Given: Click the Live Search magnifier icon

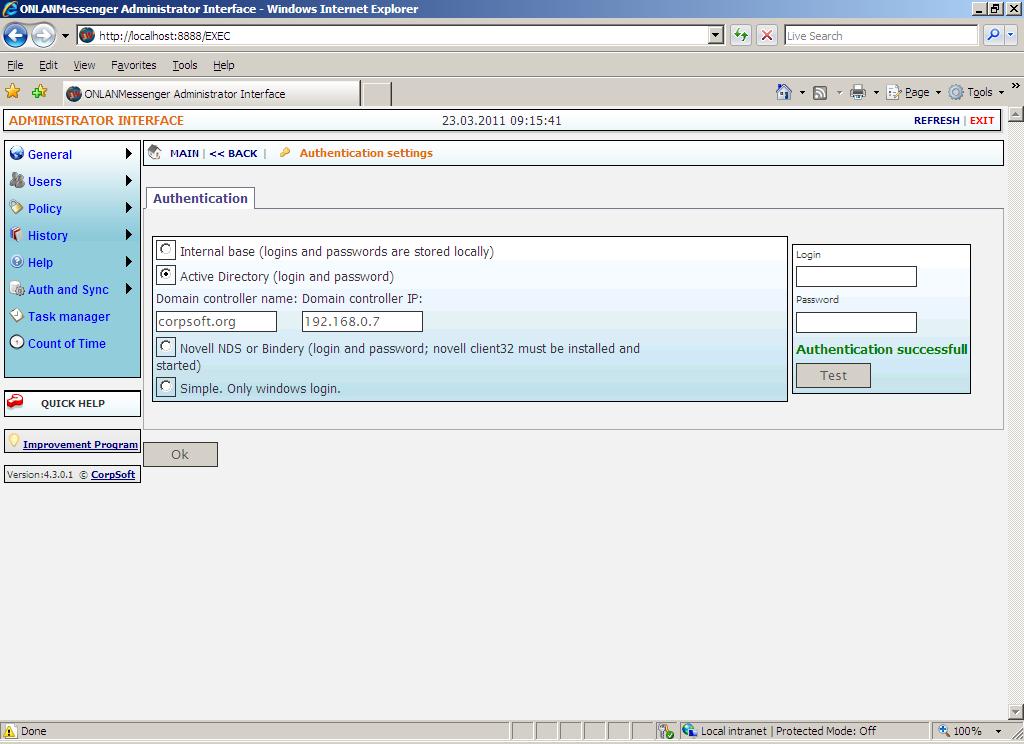Looking at the screenshot, I should (993, 35).
